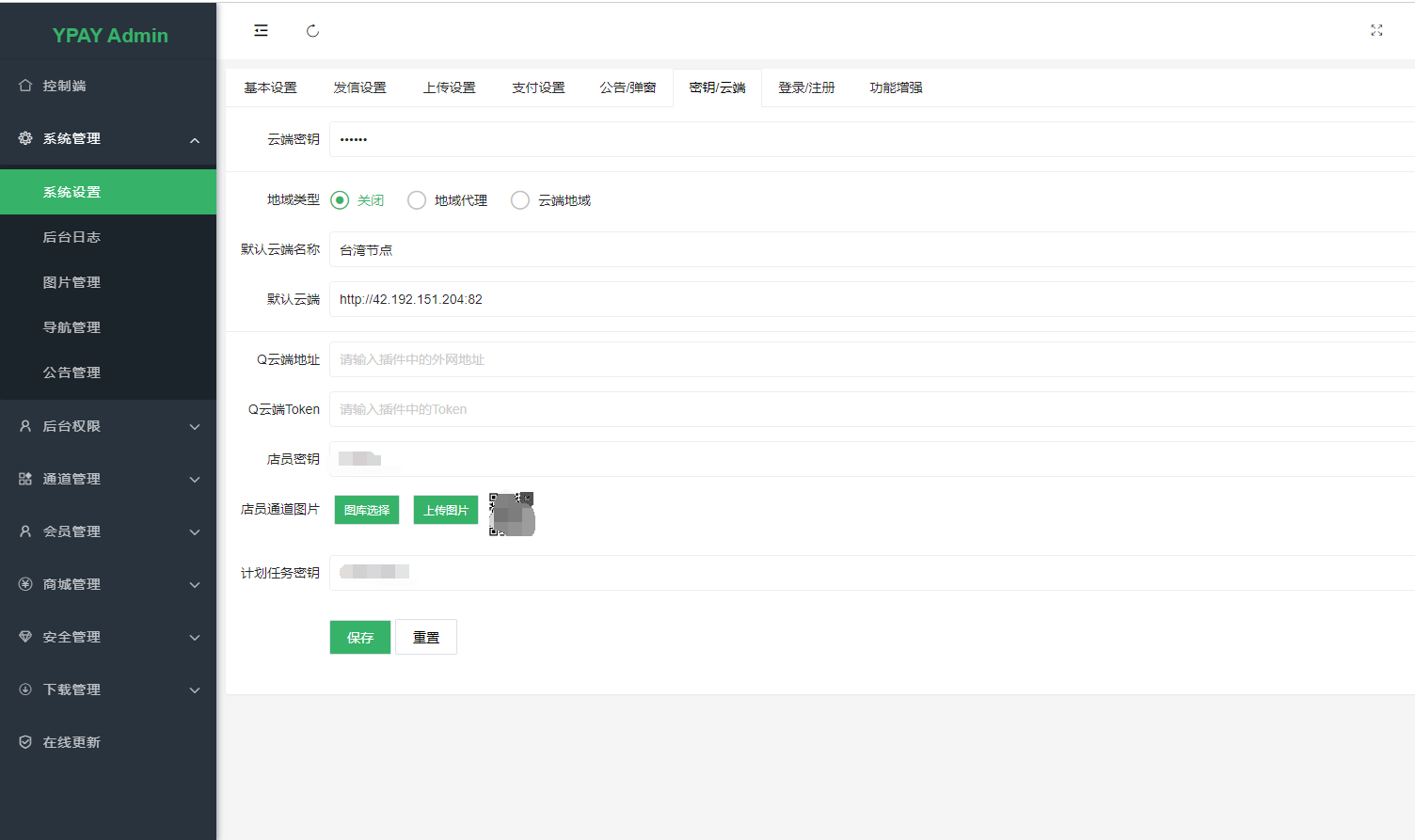Viewport: 1415px width, 840px height.
Task: Select the shield icon for 安全管理
Action: pyautogui.click(x=25, y=637)
